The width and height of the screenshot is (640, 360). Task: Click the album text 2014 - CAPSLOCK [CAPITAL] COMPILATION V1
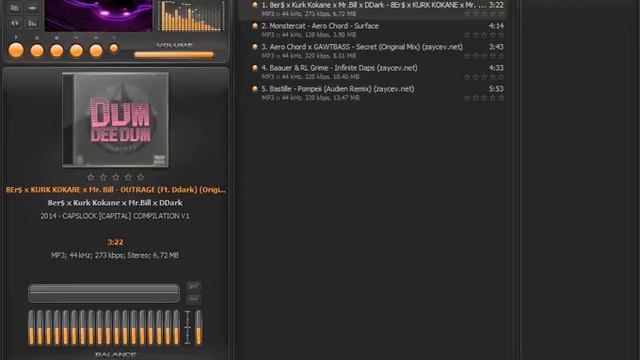coord(115,216)
